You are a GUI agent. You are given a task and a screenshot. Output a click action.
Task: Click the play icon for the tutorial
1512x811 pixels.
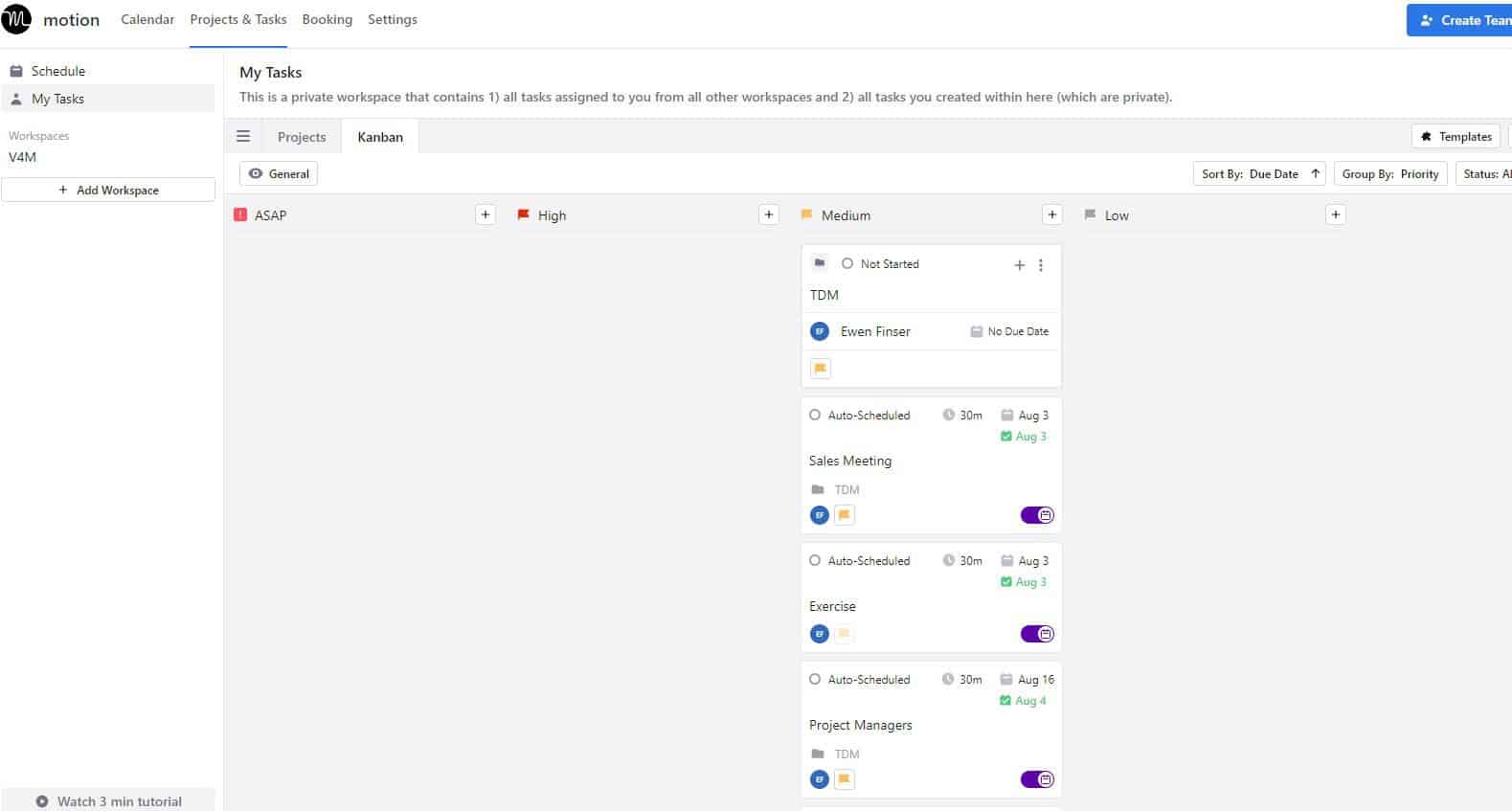click(42, 801)
